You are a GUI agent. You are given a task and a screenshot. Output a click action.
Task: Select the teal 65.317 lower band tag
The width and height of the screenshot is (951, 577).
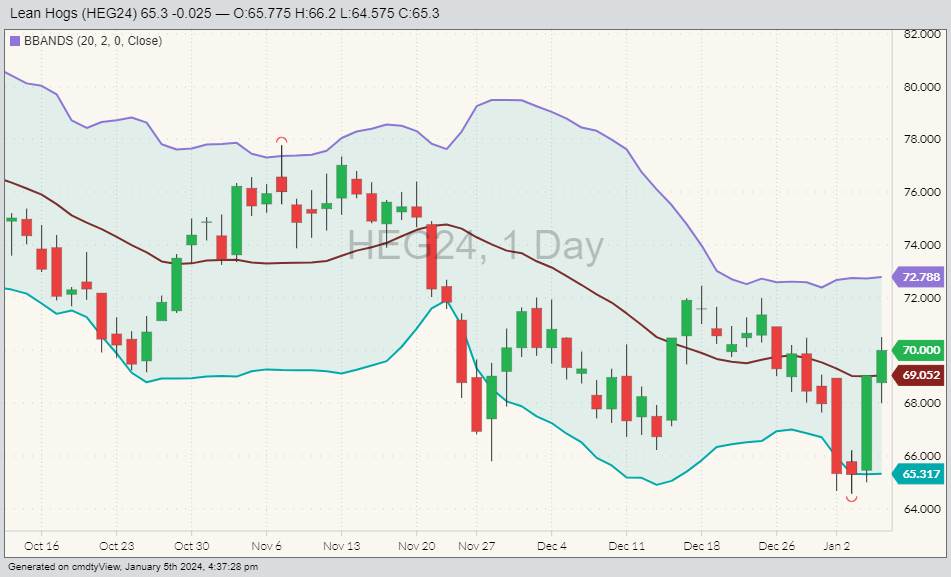pos(920,474)
